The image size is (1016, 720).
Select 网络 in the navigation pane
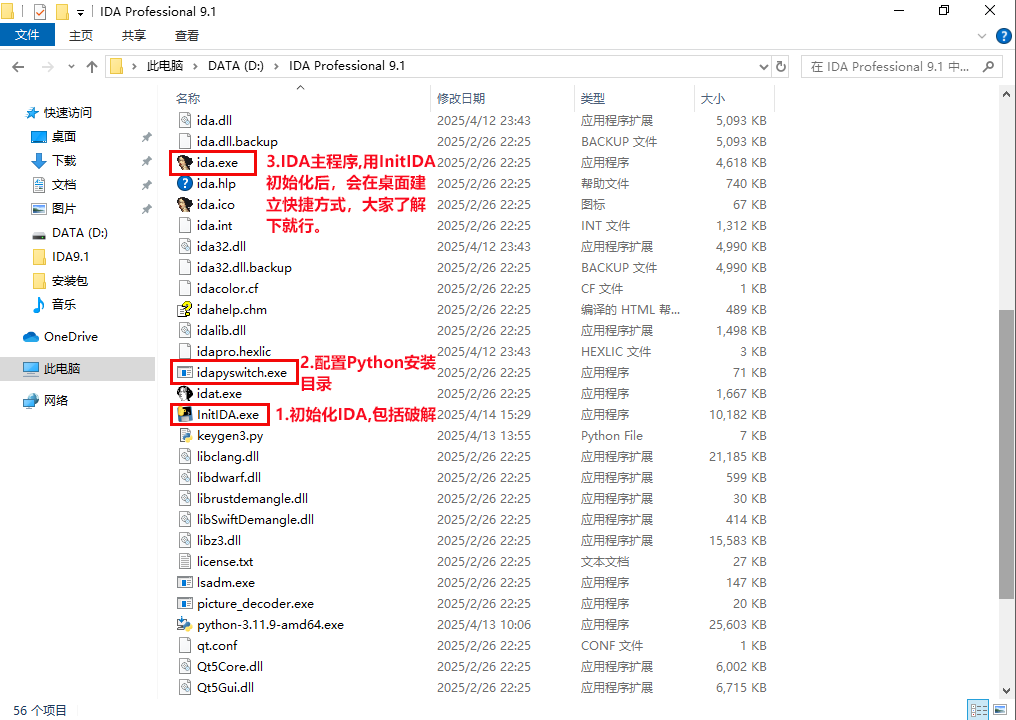pyautogui.click(x=56, y=401)
